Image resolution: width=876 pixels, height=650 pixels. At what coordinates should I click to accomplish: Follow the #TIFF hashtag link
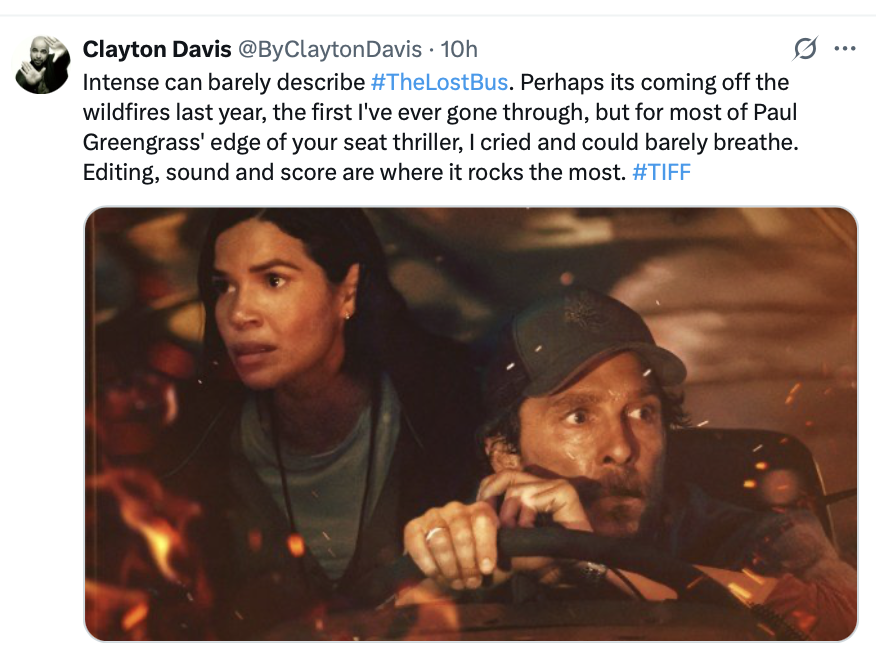pos(661,172)
